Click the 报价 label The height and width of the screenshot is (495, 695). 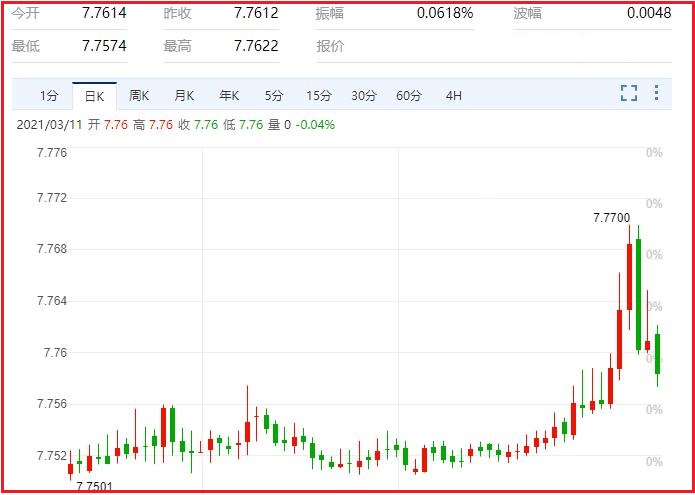click(330, 46)
